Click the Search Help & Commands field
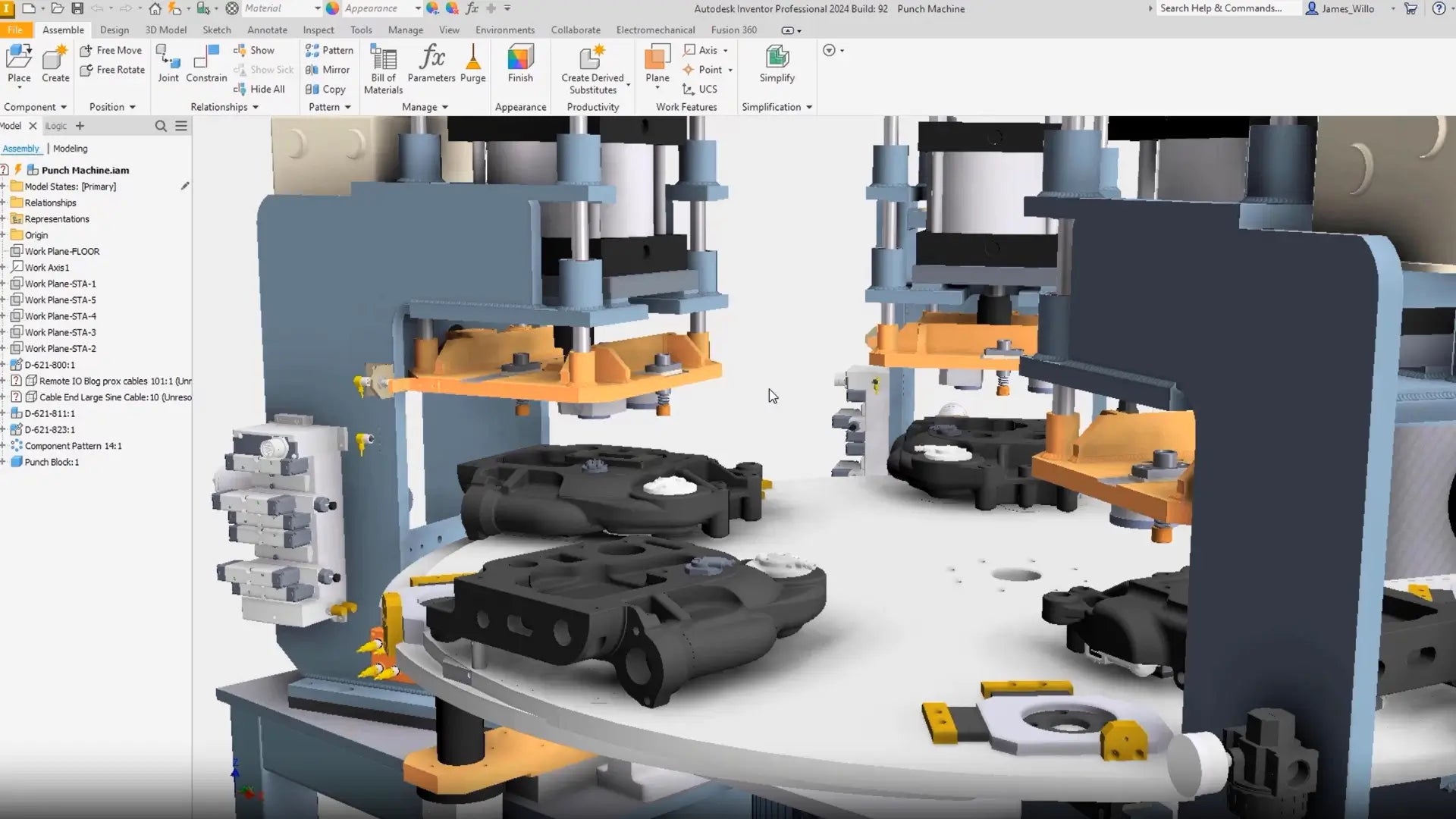 (1225, 8)
